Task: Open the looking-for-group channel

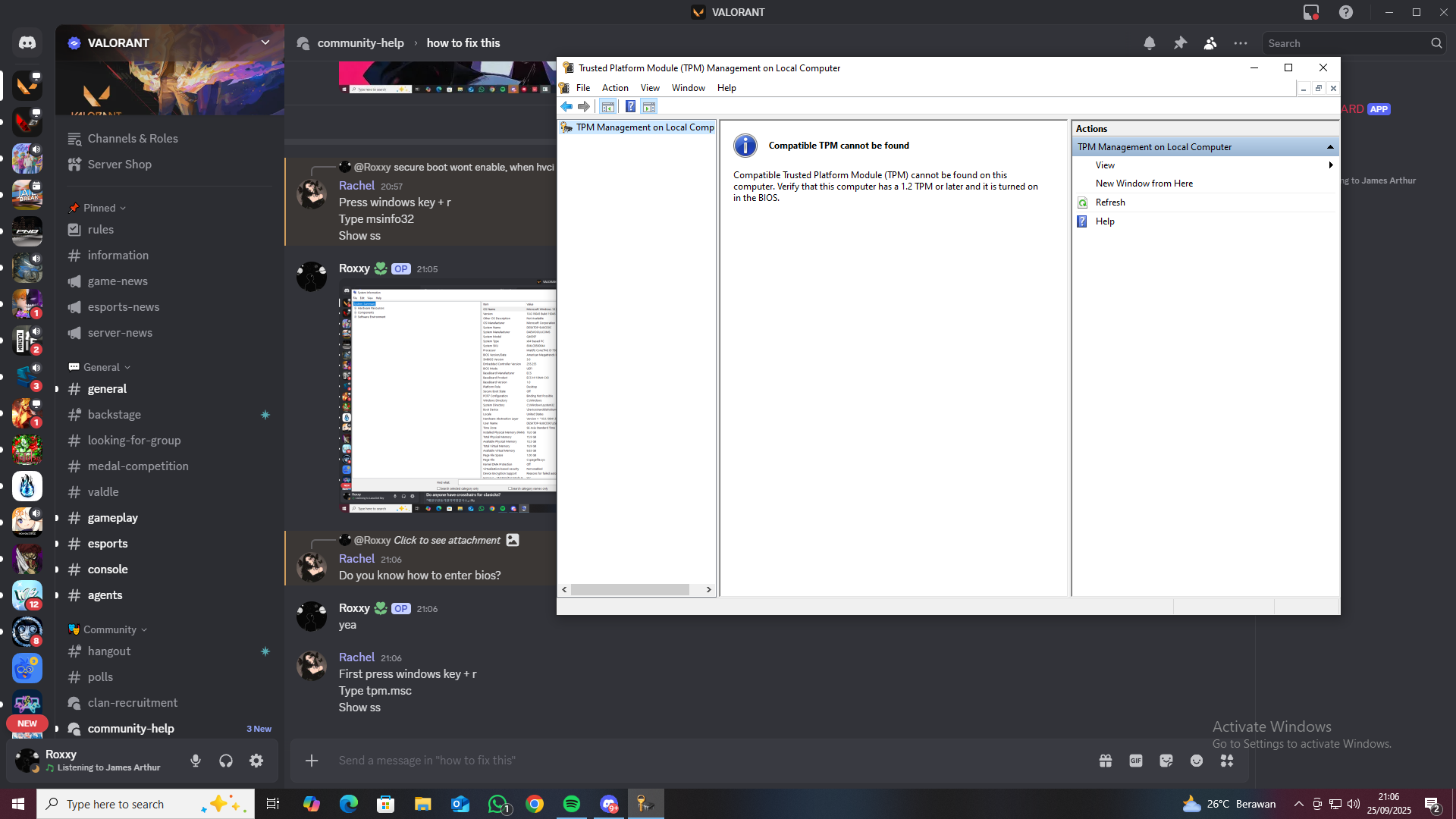Action: [x=134, y=441]
